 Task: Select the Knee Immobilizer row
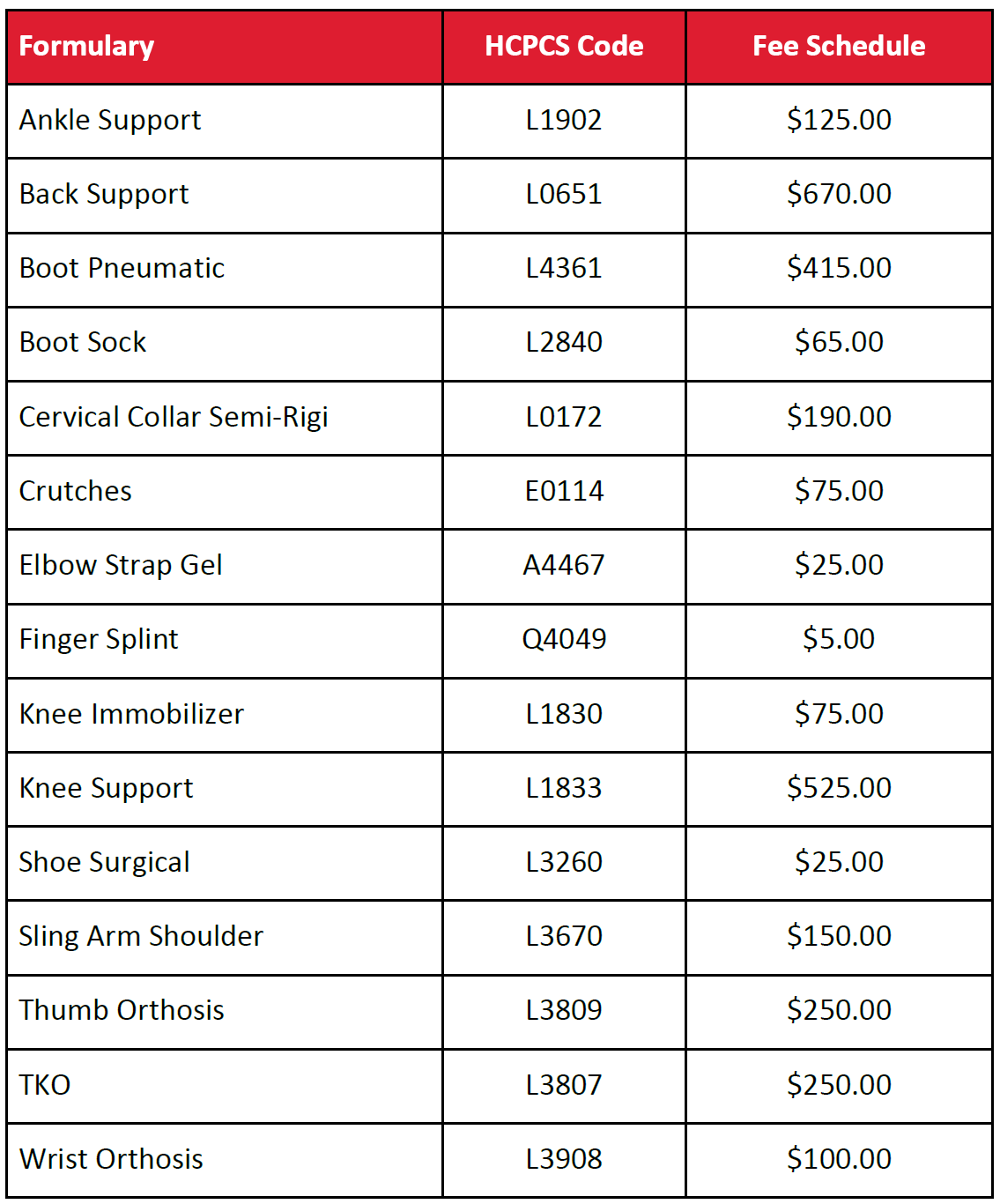pos(500,714)
